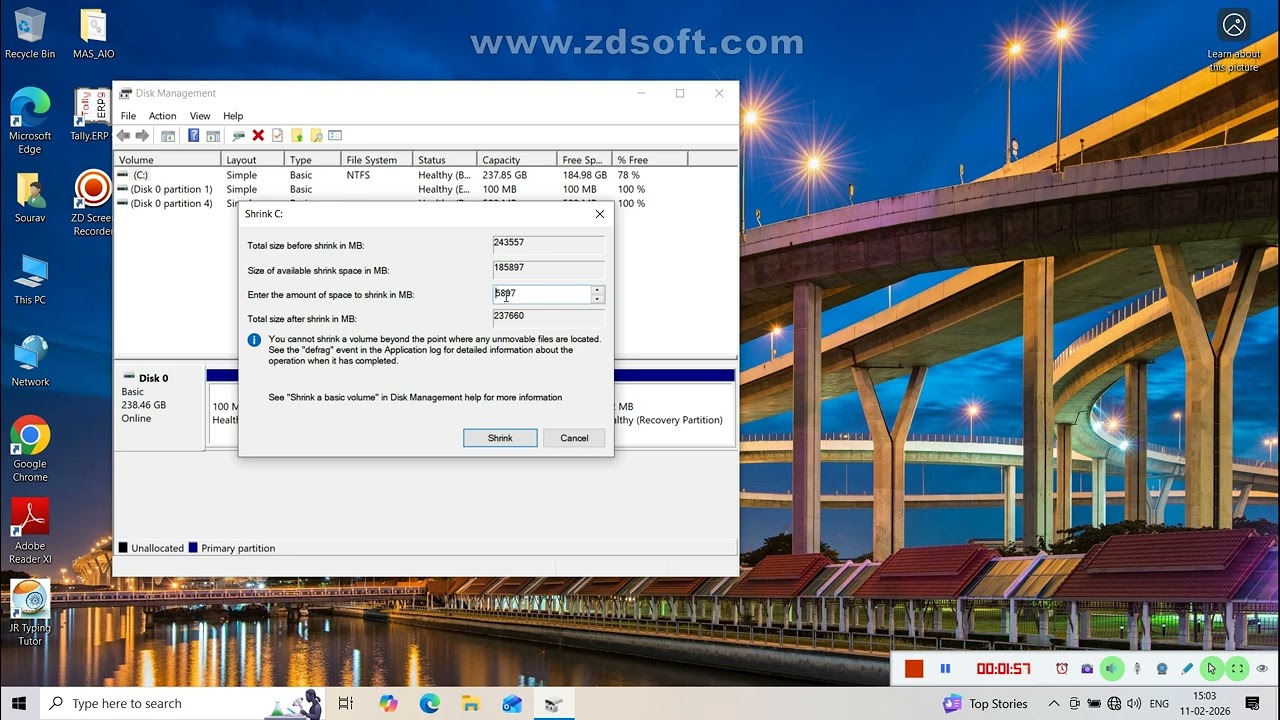Viewport: 1280px width, 720px height.
Task: Click the Shrink button
Action: pos(500,438)
